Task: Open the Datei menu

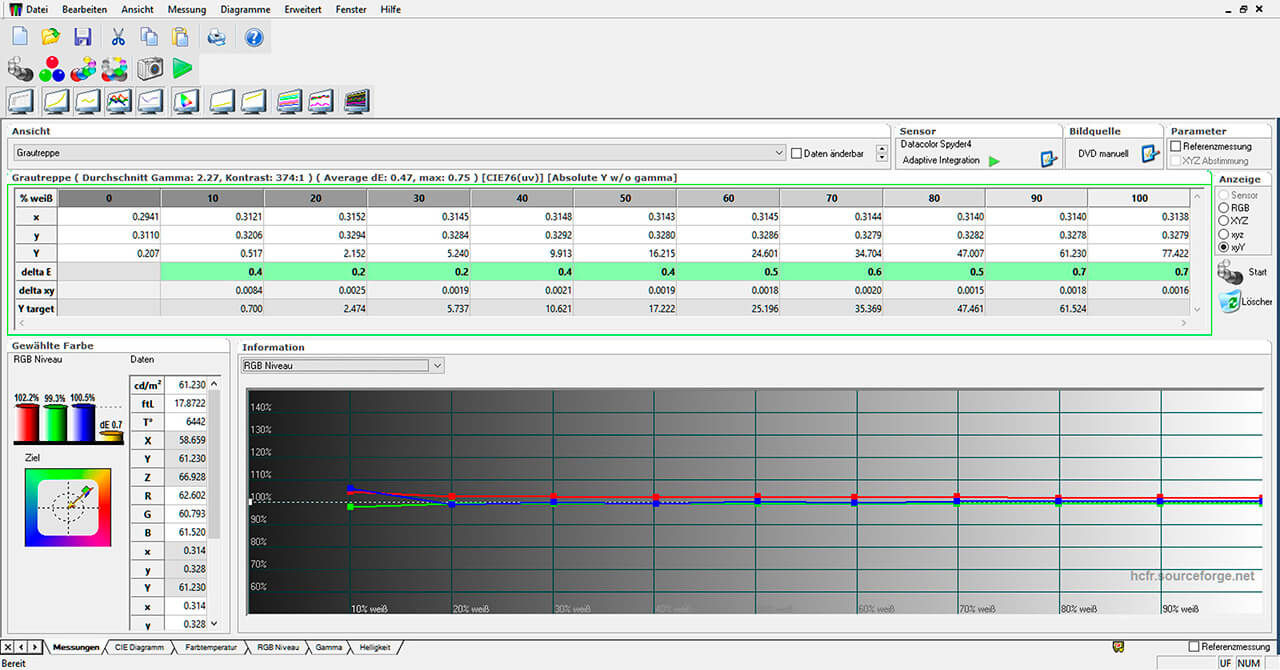Action: 37,9
